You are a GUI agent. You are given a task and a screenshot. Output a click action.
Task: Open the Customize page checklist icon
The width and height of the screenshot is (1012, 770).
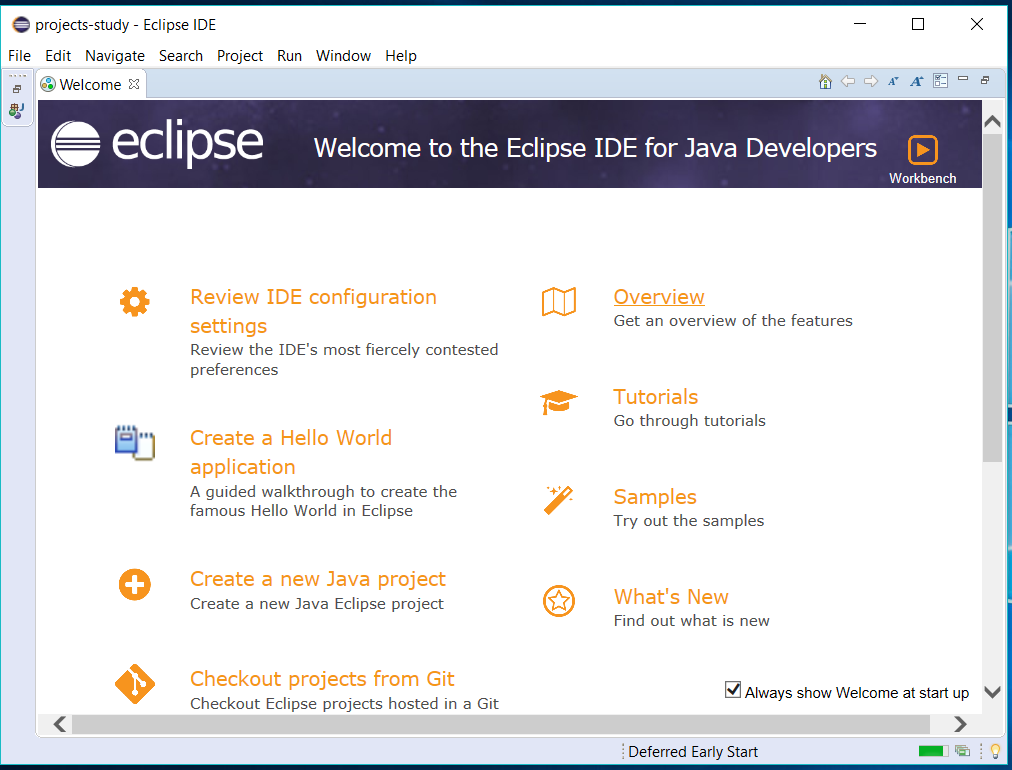click(x=940, y=81)
